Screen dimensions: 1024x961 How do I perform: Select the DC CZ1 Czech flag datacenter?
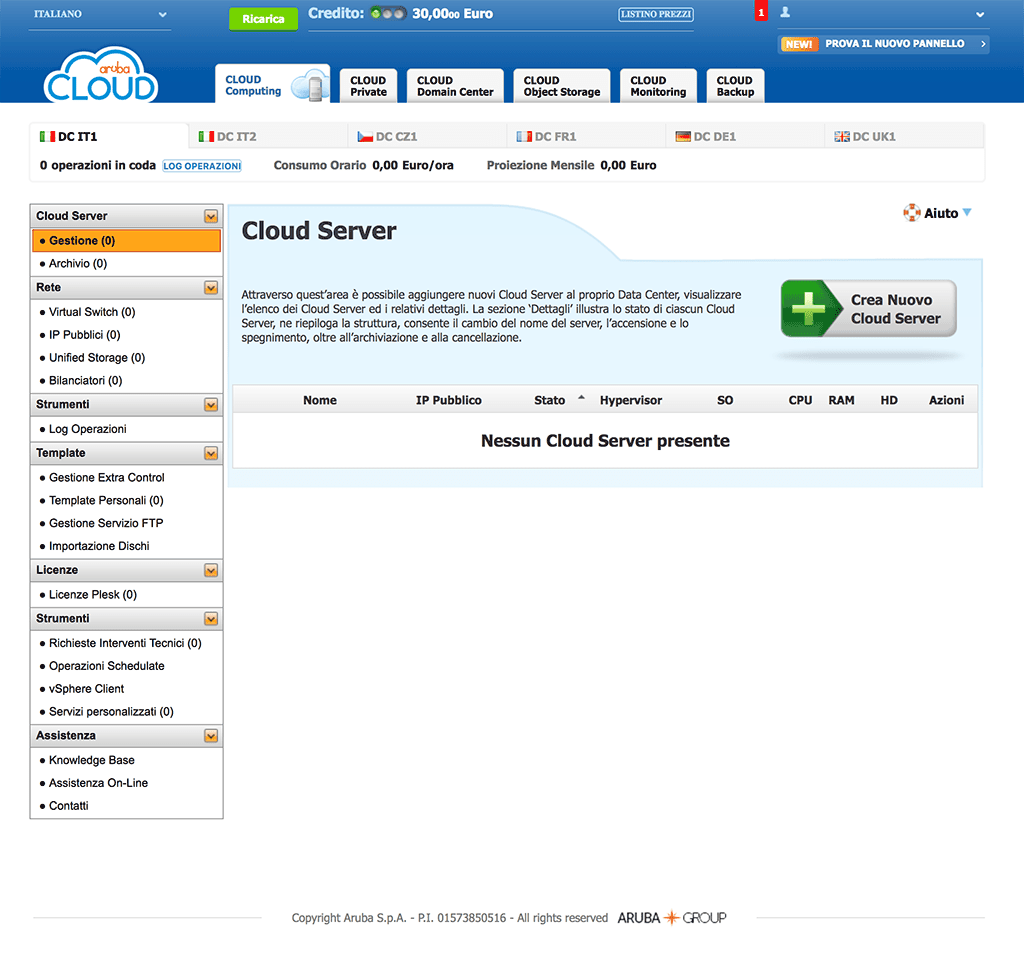(387, 136)
